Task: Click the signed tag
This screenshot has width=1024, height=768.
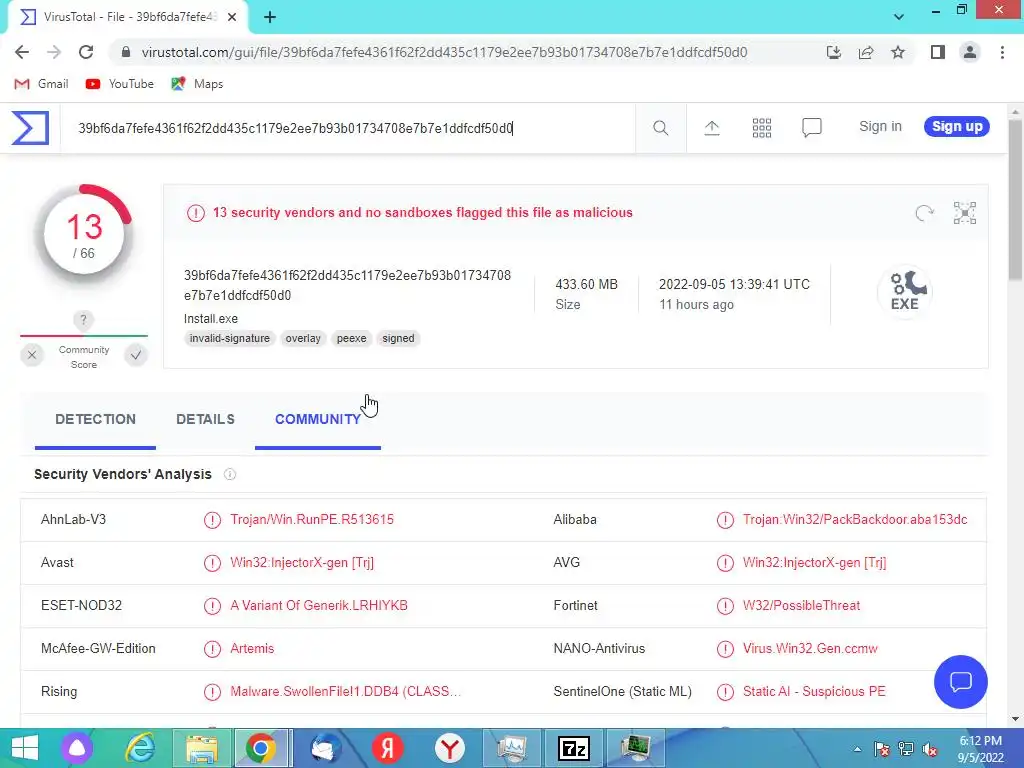Action: coord(398,338)
